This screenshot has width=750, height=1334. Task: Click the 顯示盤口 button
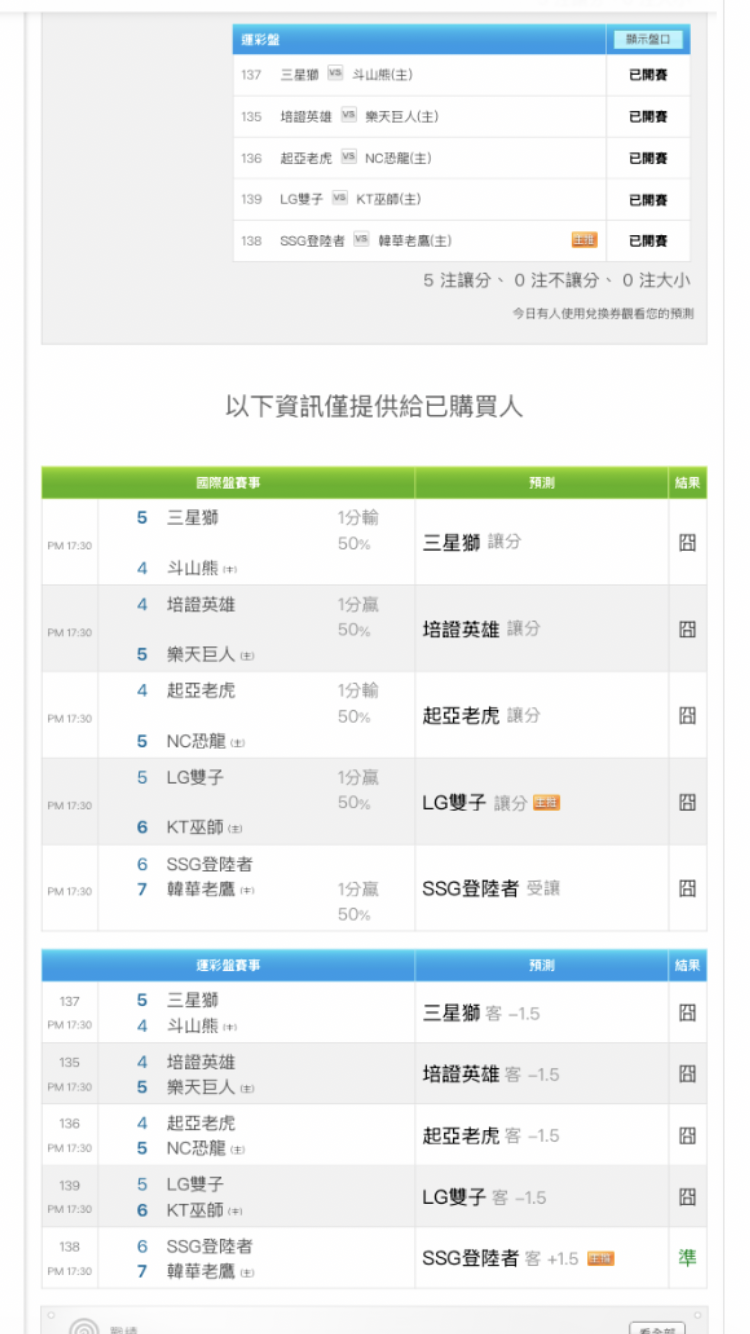tap(648, 40)
